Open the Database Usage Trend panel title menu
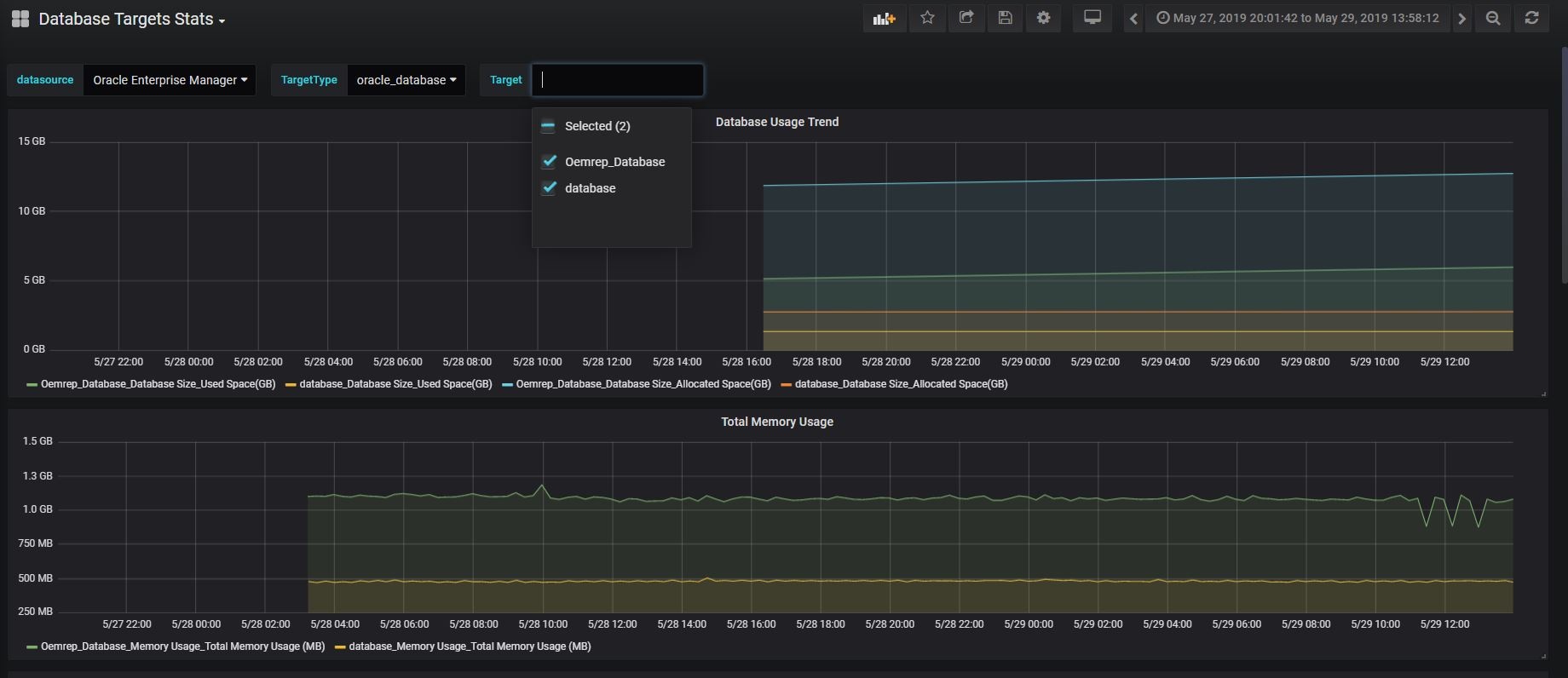The height and width of the screenshot is (678, 1568). (777, 122)
